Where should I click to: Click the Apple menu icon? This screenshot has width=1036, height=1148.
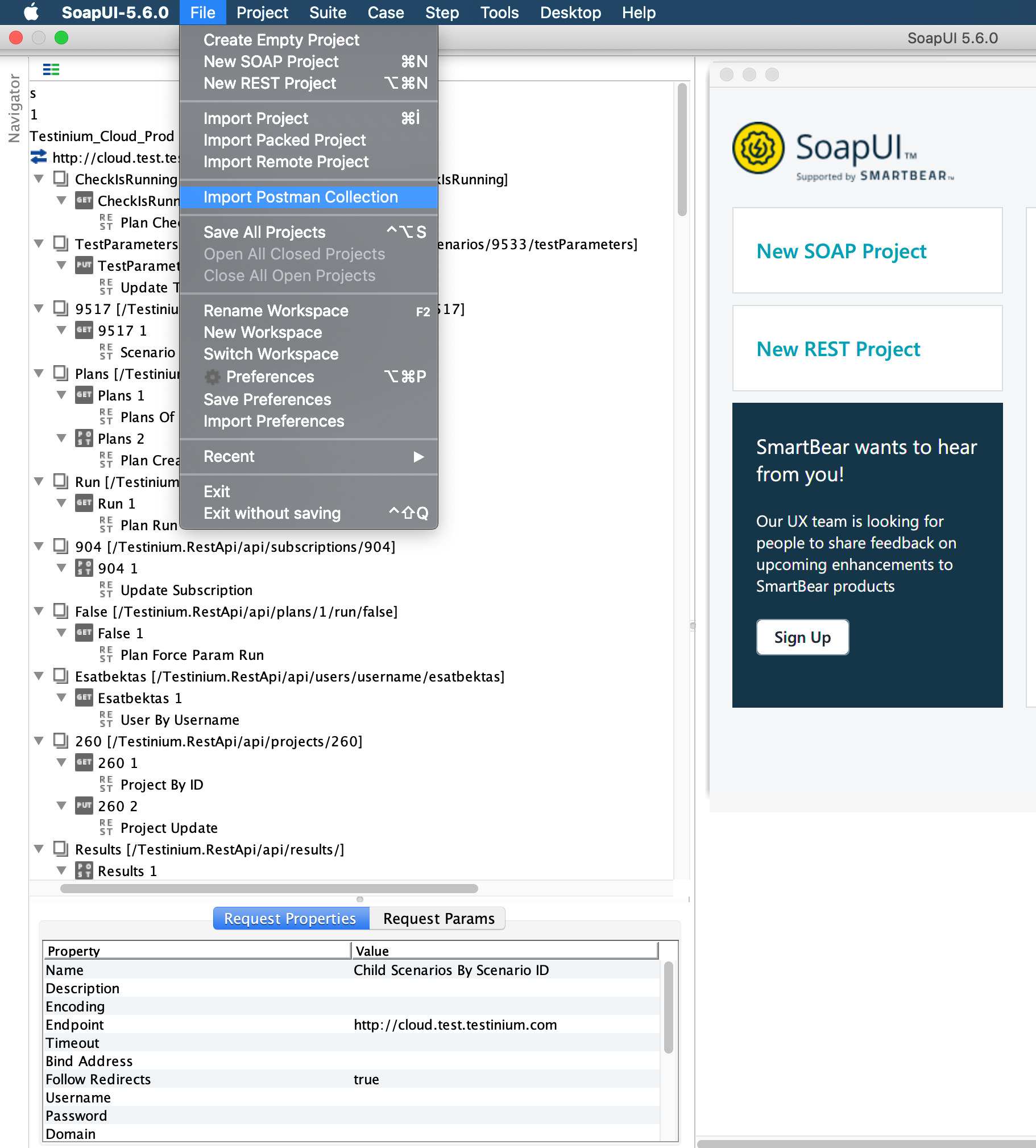[x=32, y=12]
